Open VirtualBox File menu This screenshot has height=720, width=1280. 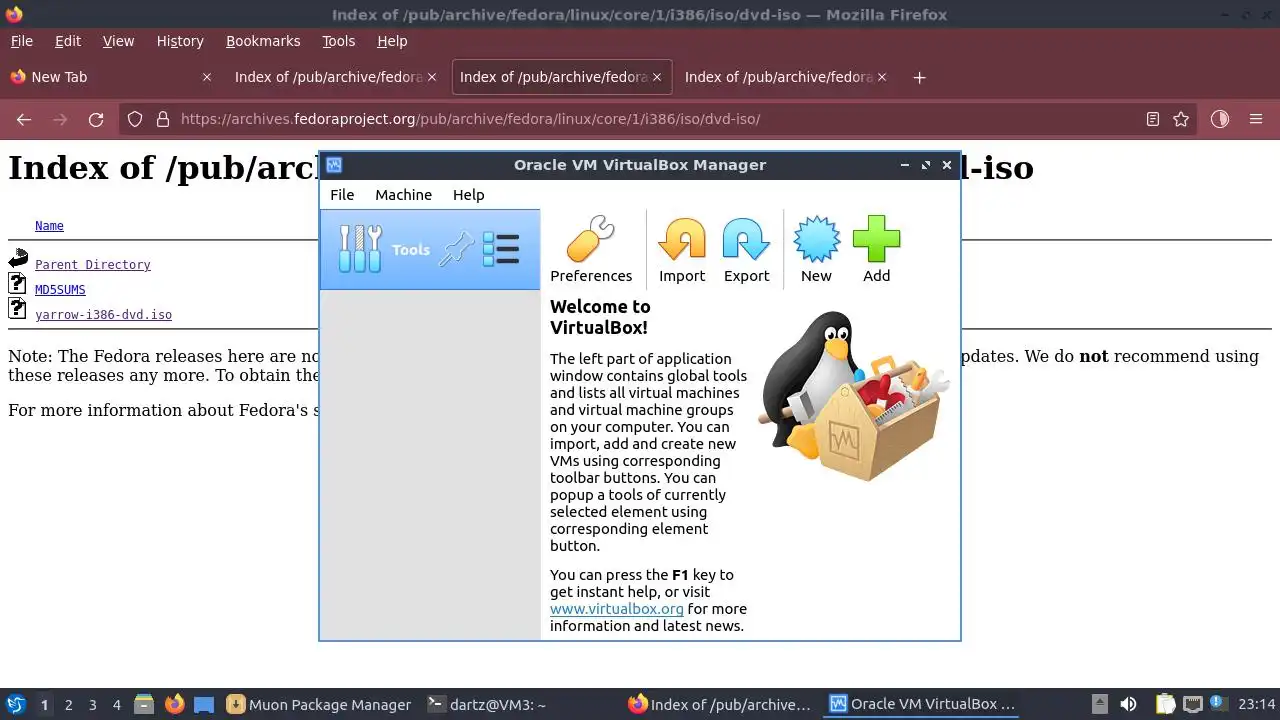click(x=342, y=195)
